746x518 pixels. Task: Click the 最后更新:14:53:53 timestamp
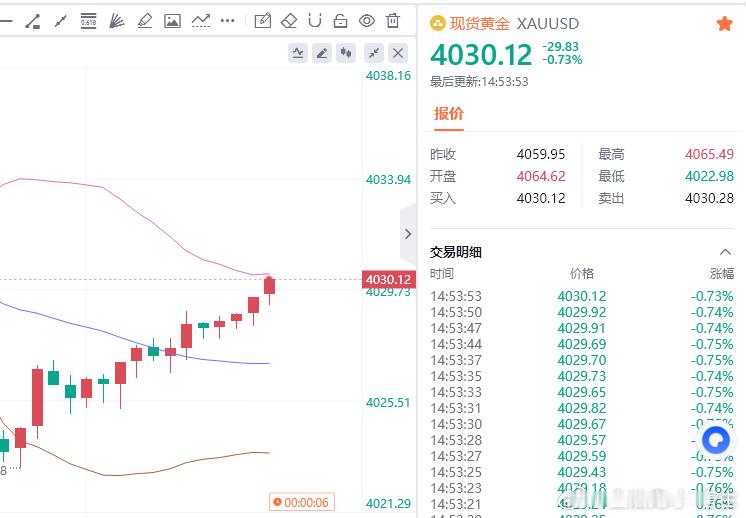coord(479,82)
